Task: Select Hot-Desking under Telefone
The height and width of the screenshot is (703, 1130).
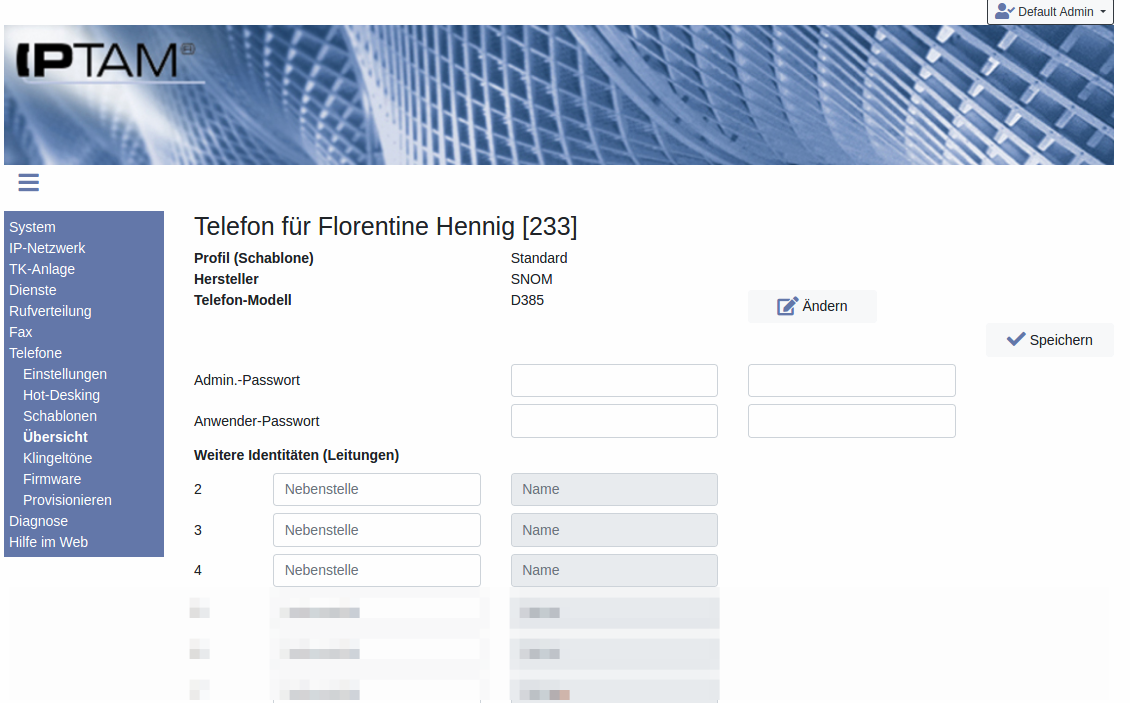Action: tap(61, 395)
